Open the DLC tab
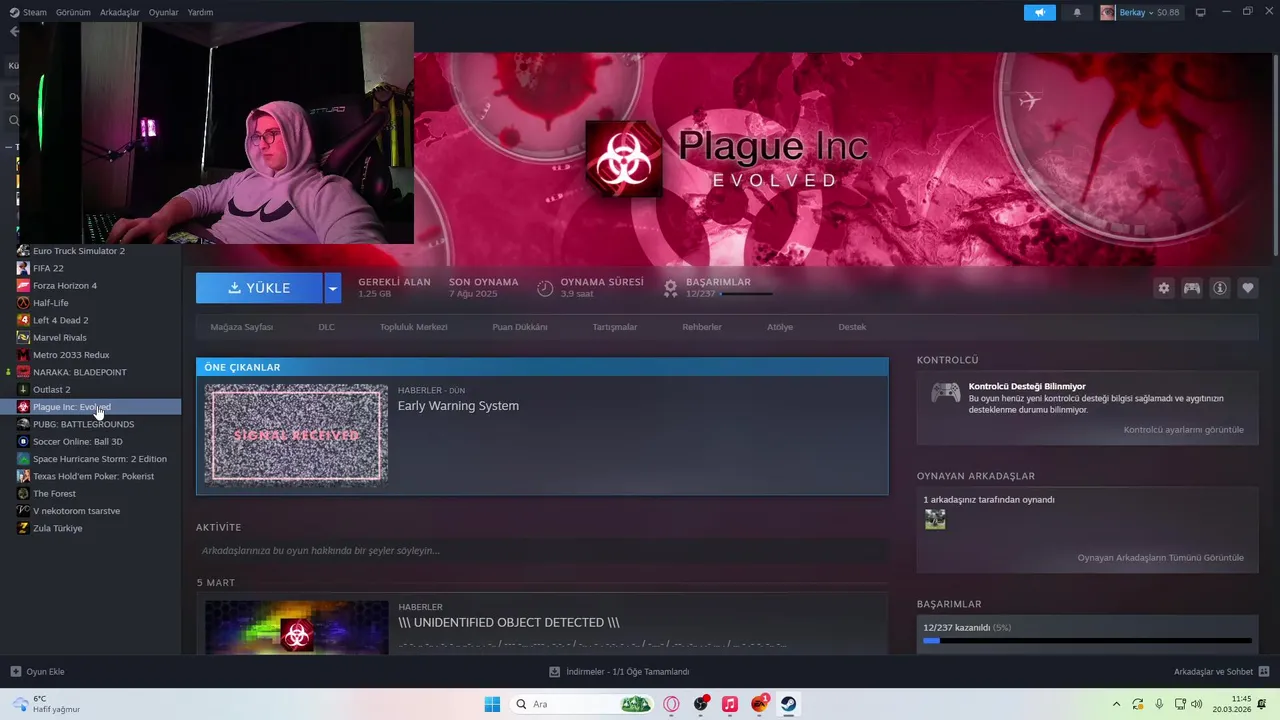Screen dimensions: 1280x720 tap(327, 327)
